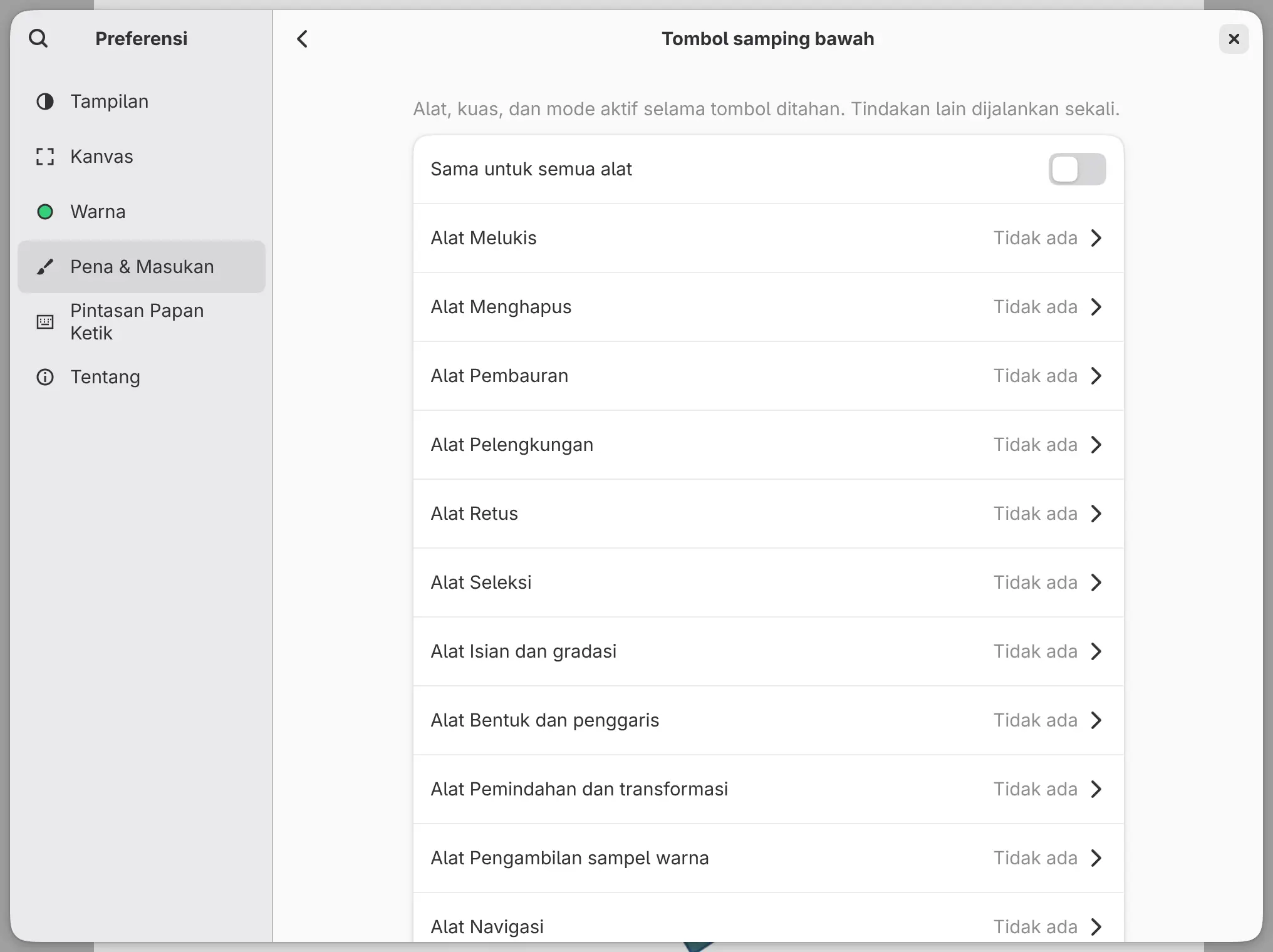The width and height of the screenshot is (1273, 952).
Task: Open Alat Isian dan gradasi row
Action: pos(768,651)
